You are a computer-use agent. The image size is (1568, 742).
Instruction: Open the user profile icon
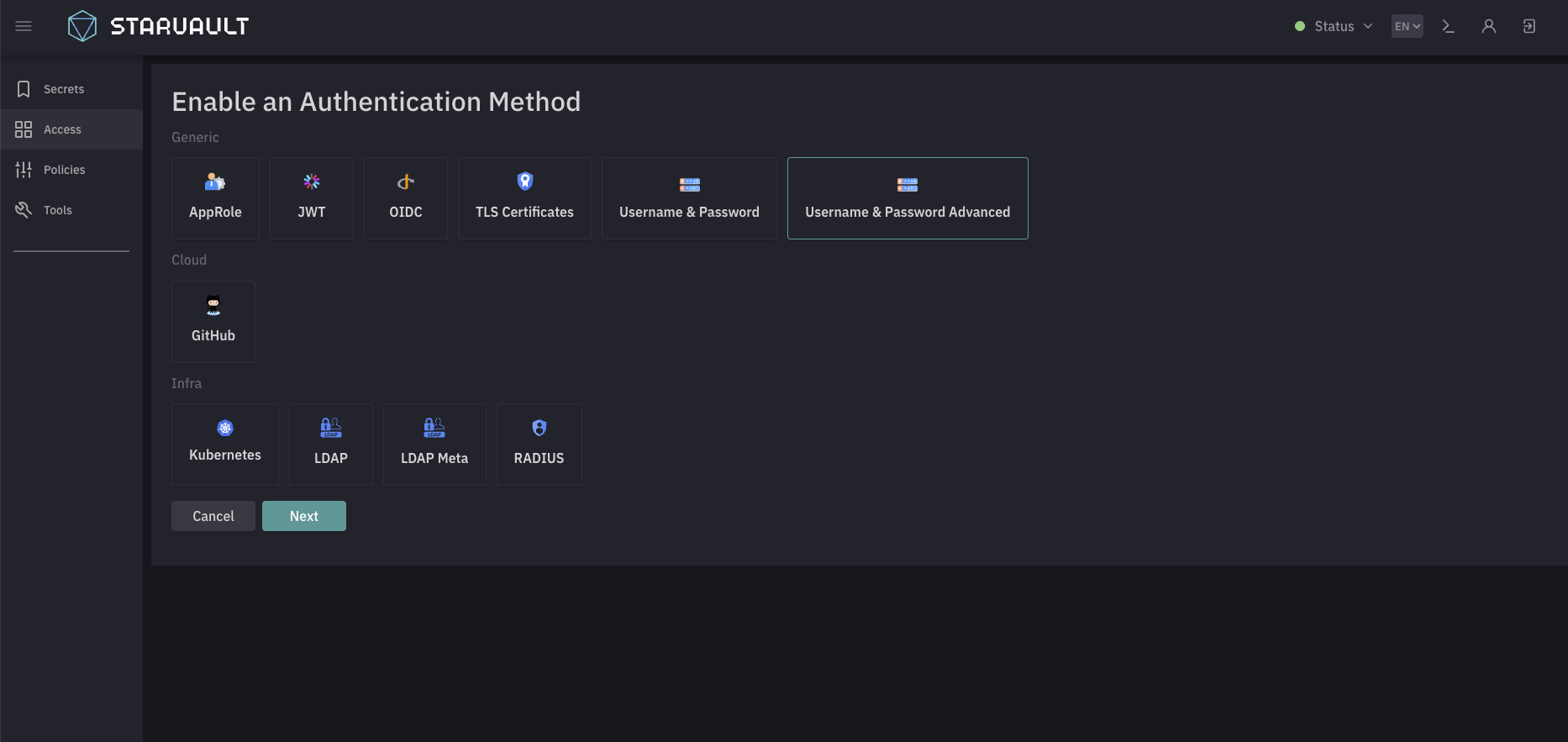(1489, 26)
